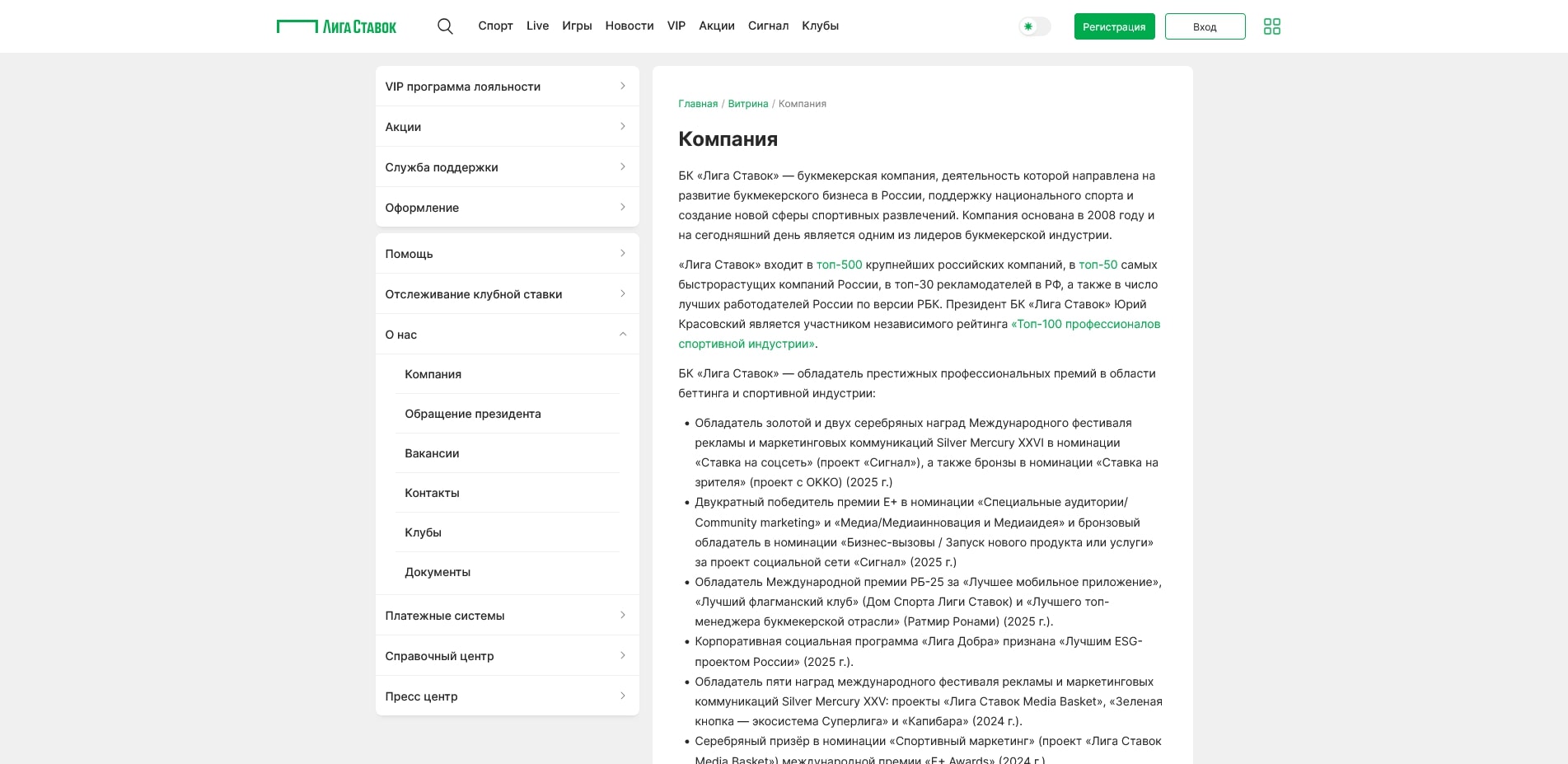Image resolution: width=1568 pixels, height=764 pixels.
Task: Open the «Спорт» navigation menu
Action: pyautogui.click(x=495, y=26)
